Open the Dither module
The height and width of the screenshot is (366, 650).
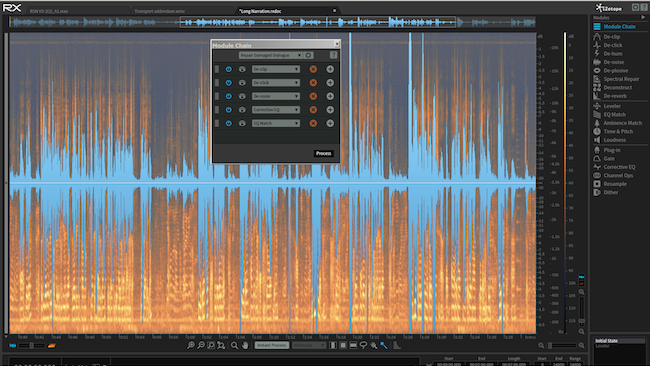[606, 192]
